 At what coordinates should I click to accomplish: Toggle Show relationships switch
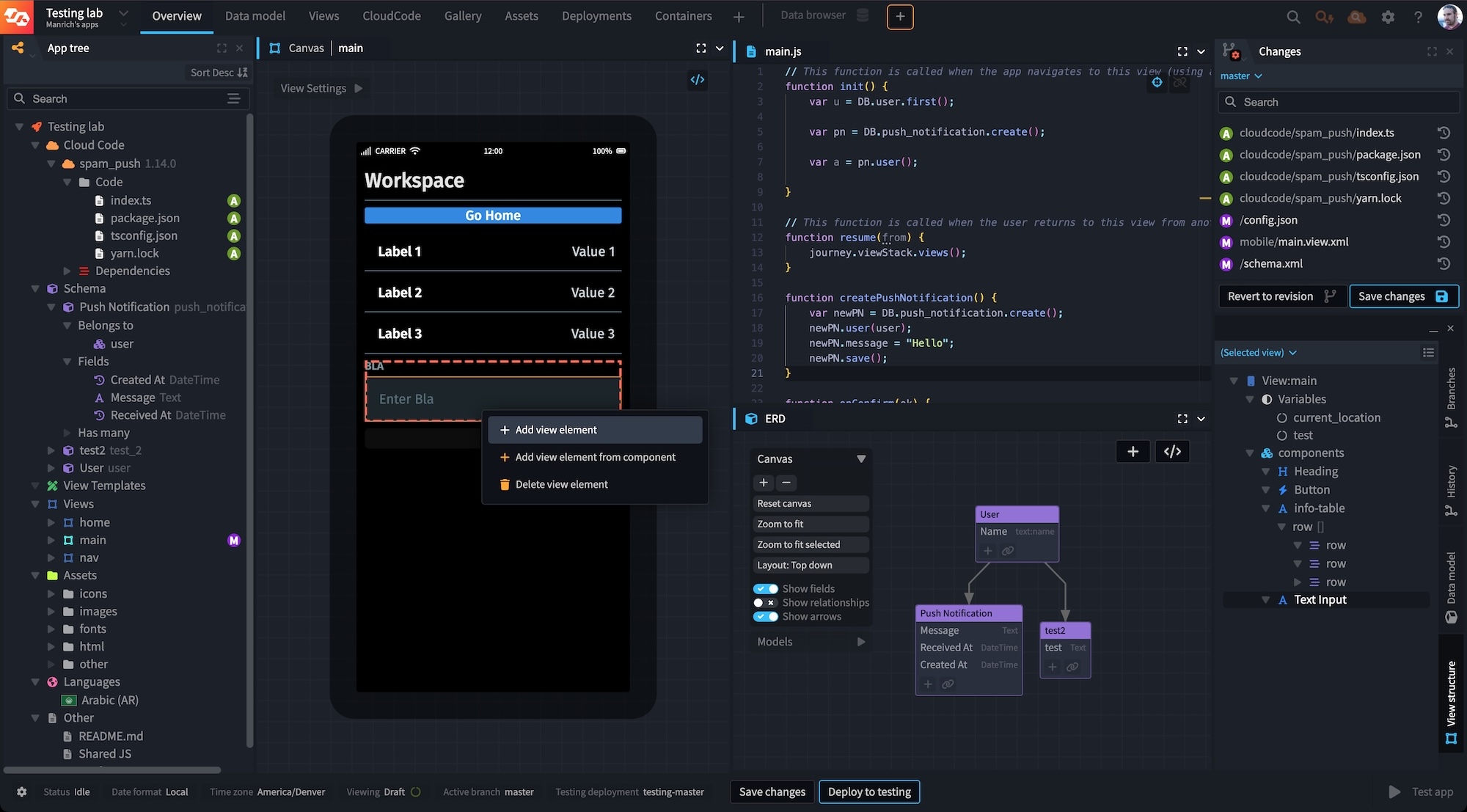tap(766, 602)
